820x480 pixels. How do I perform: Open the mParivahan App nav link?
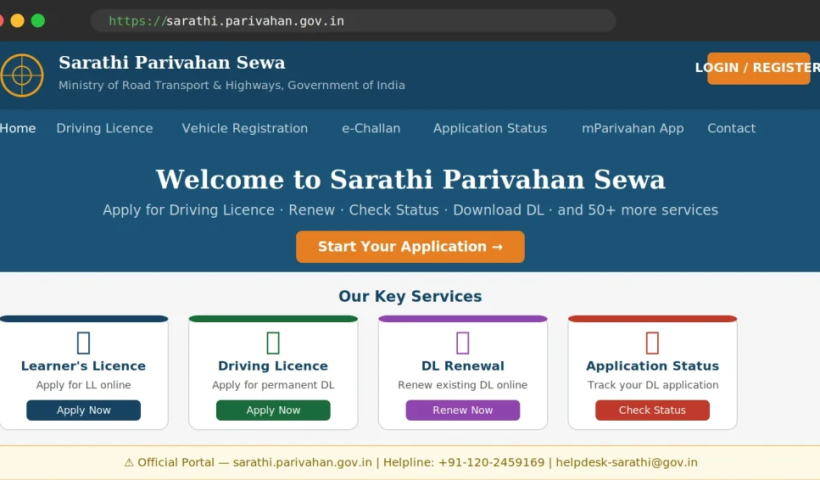pyautogui.click(x=633, y=128)
